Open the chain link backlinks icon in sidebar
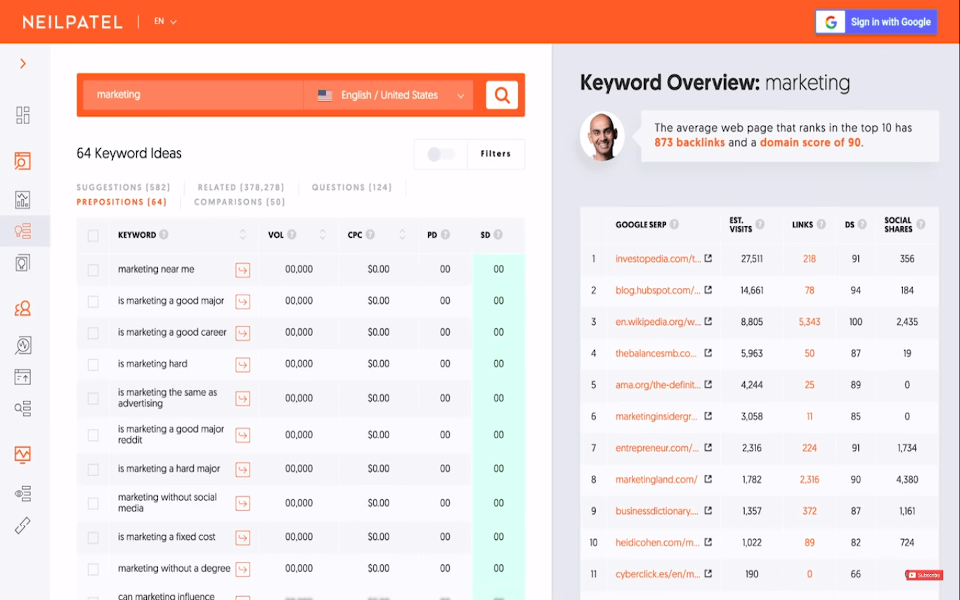The height and width of the screenshot is (600, 960). [23, 525]
